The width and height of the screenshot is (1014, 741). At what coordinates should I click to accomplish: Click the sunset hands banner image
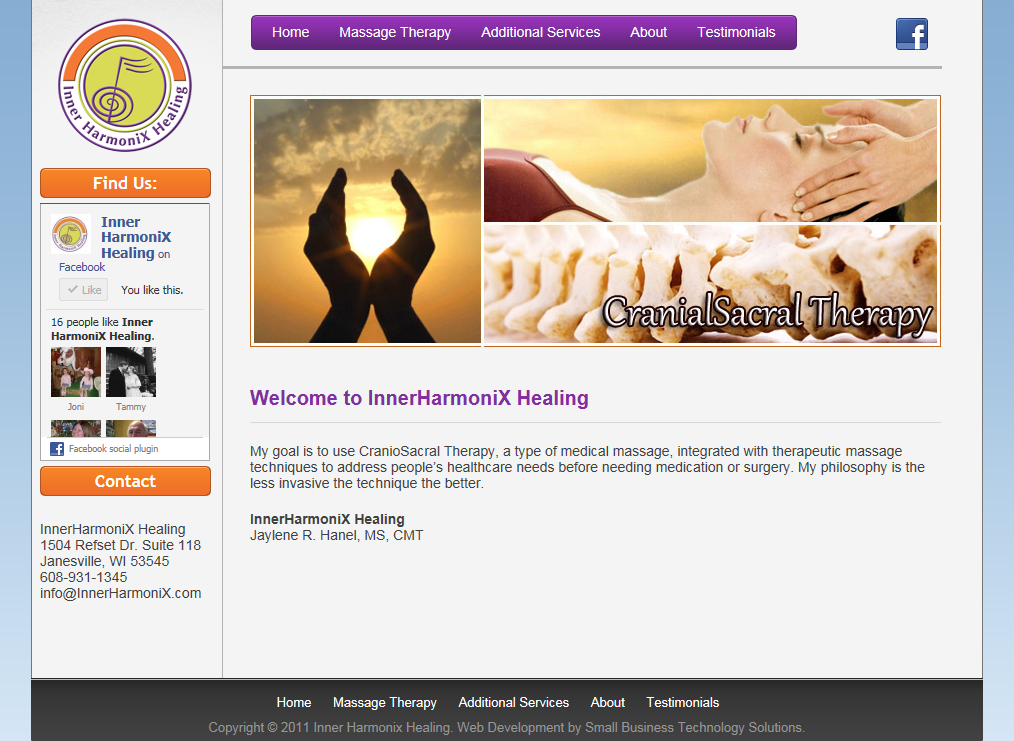click(367, 220)
